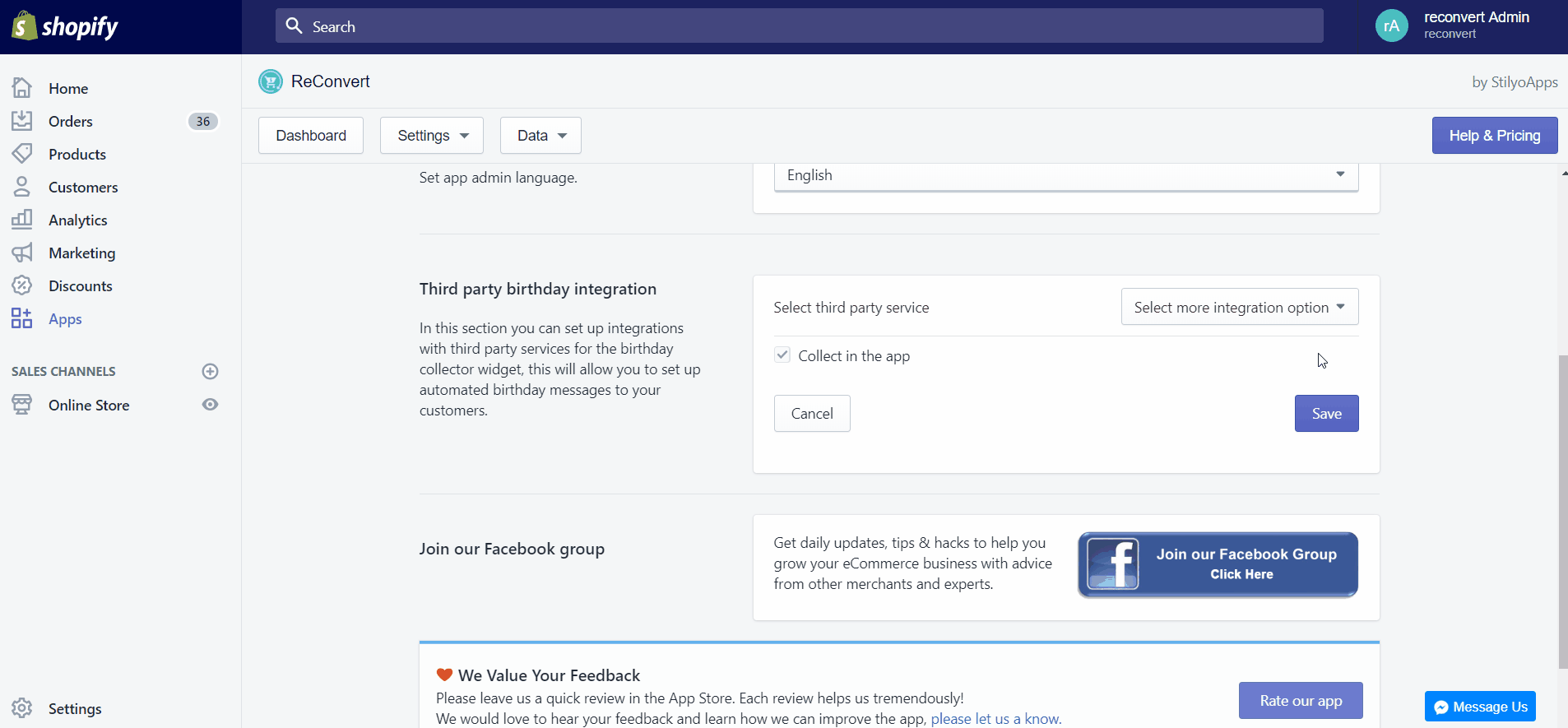Screen dimensions: 1568x728
Task: View Online Store with eye icon
Action: 210,405
